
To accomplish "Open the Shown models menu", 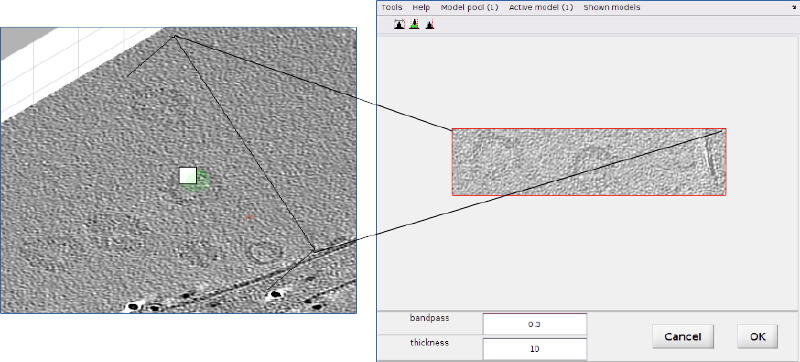I will 612,8.
